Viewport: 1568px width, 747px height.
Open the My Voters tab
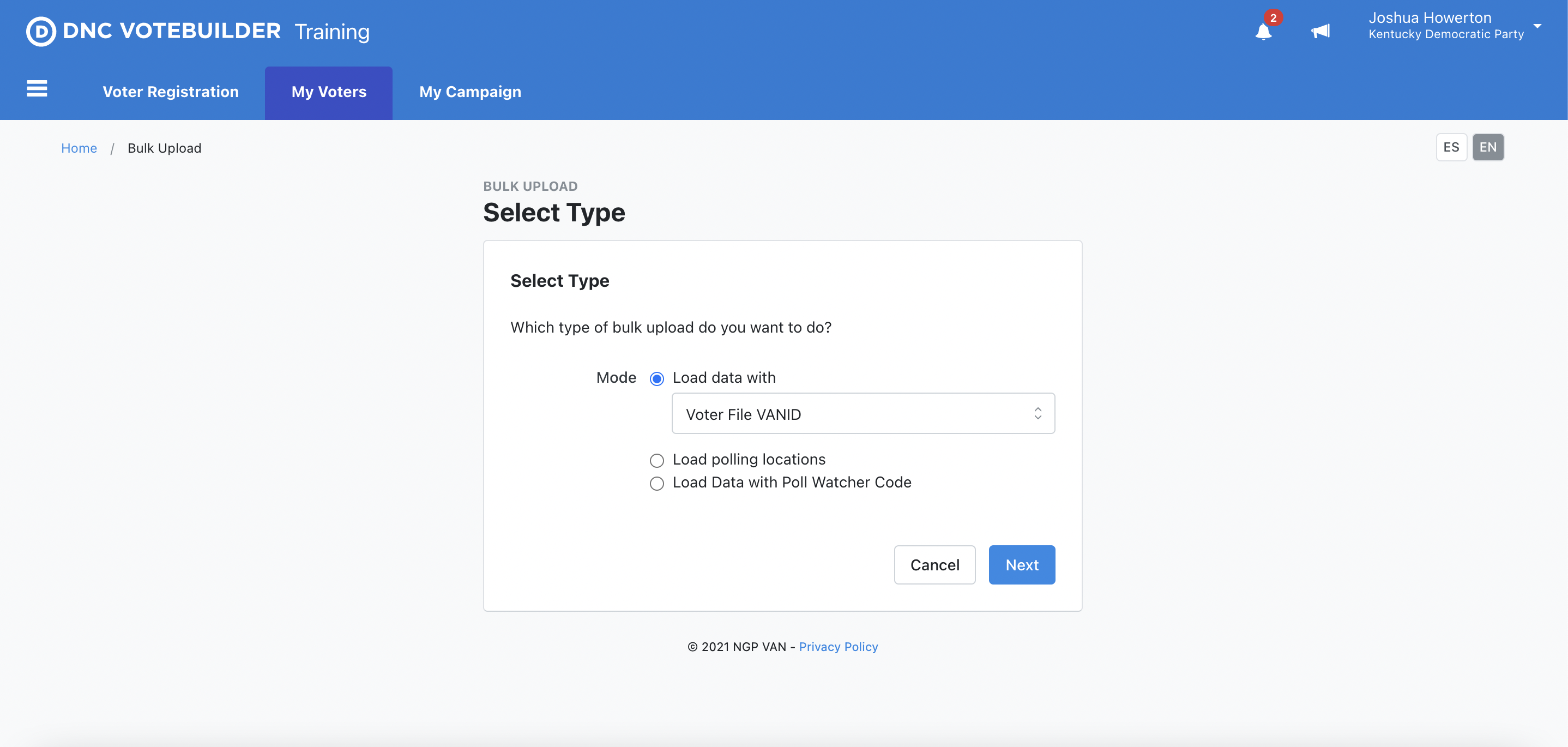click(329, 92)
